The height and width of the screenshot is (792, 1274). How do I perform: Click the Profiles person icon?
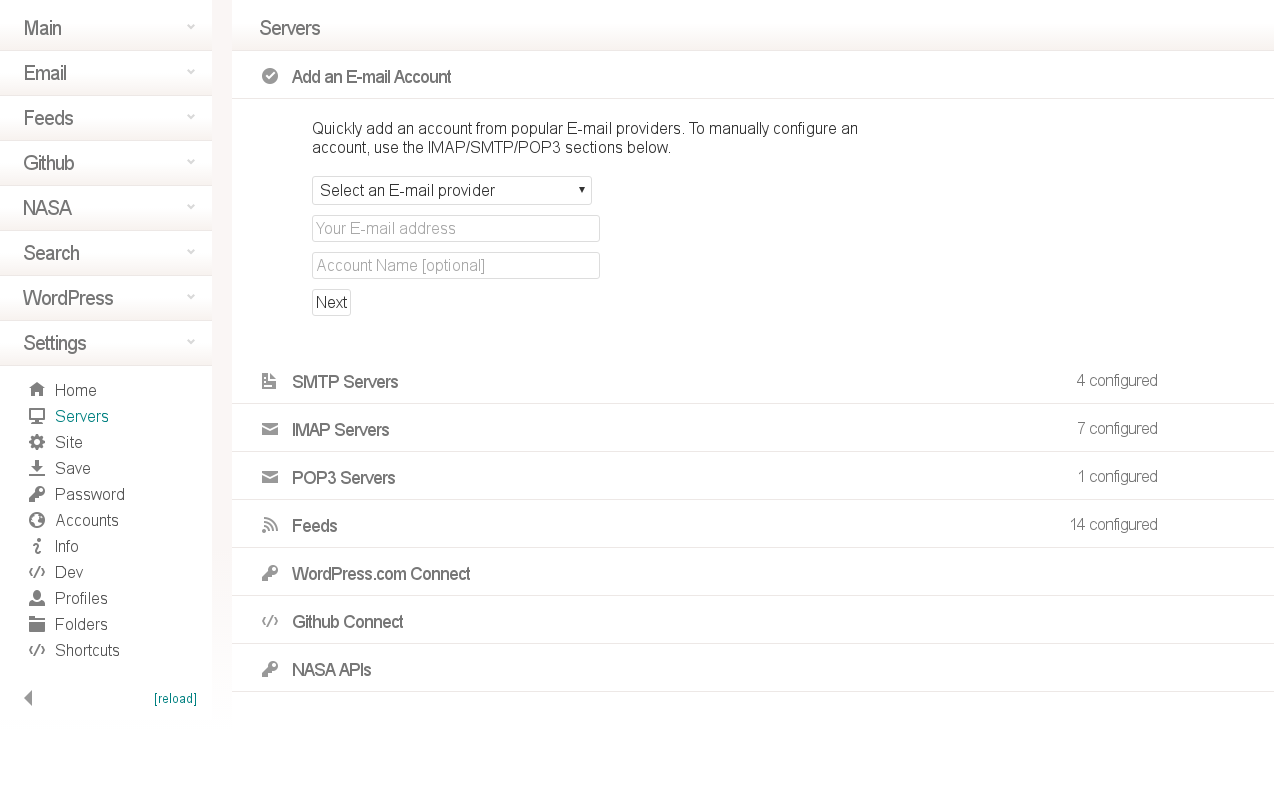pyautogui.click(x=37, y=598)
